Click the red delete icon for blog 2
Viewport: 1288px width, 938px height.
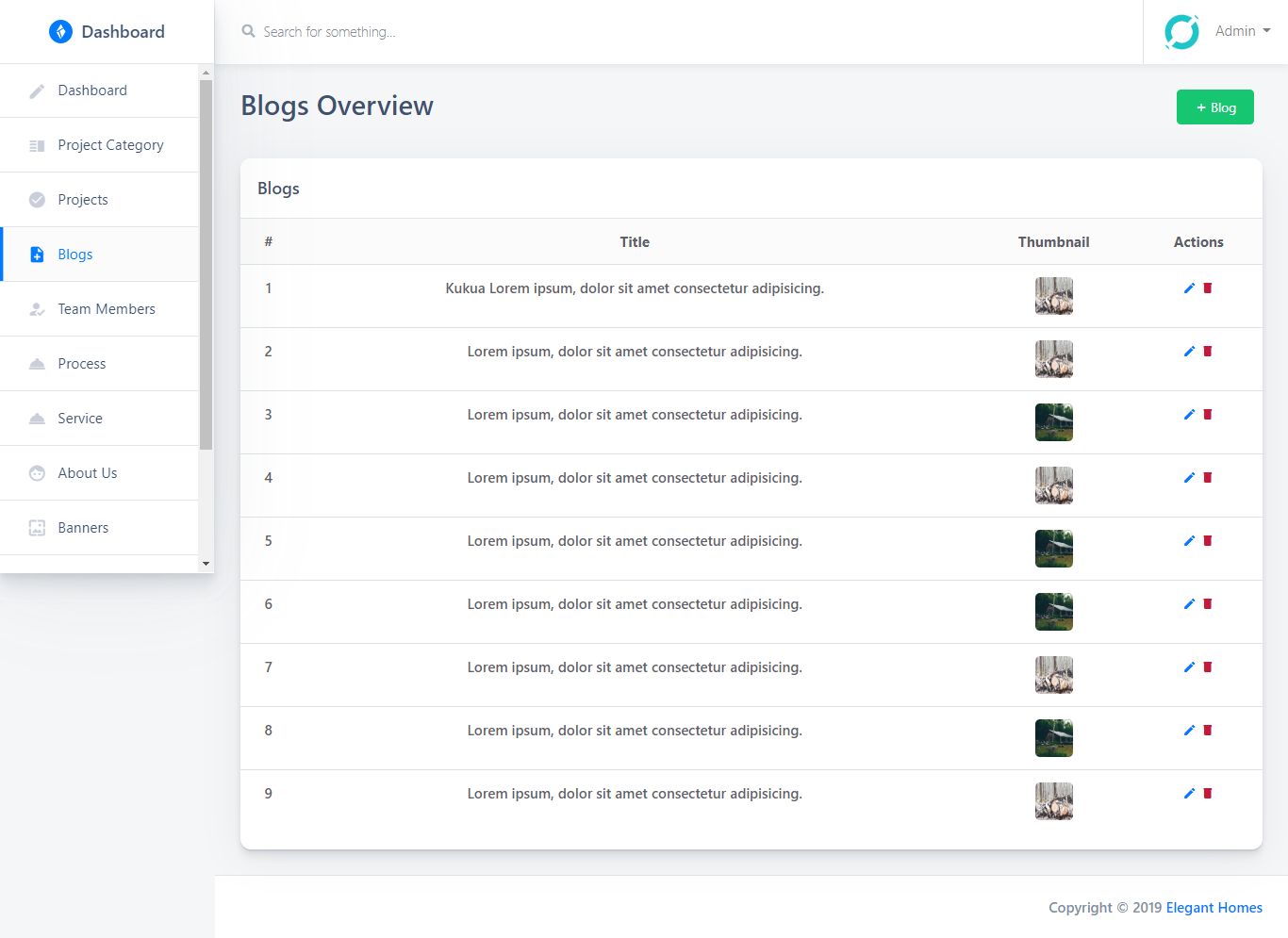tap(1208, 352)
